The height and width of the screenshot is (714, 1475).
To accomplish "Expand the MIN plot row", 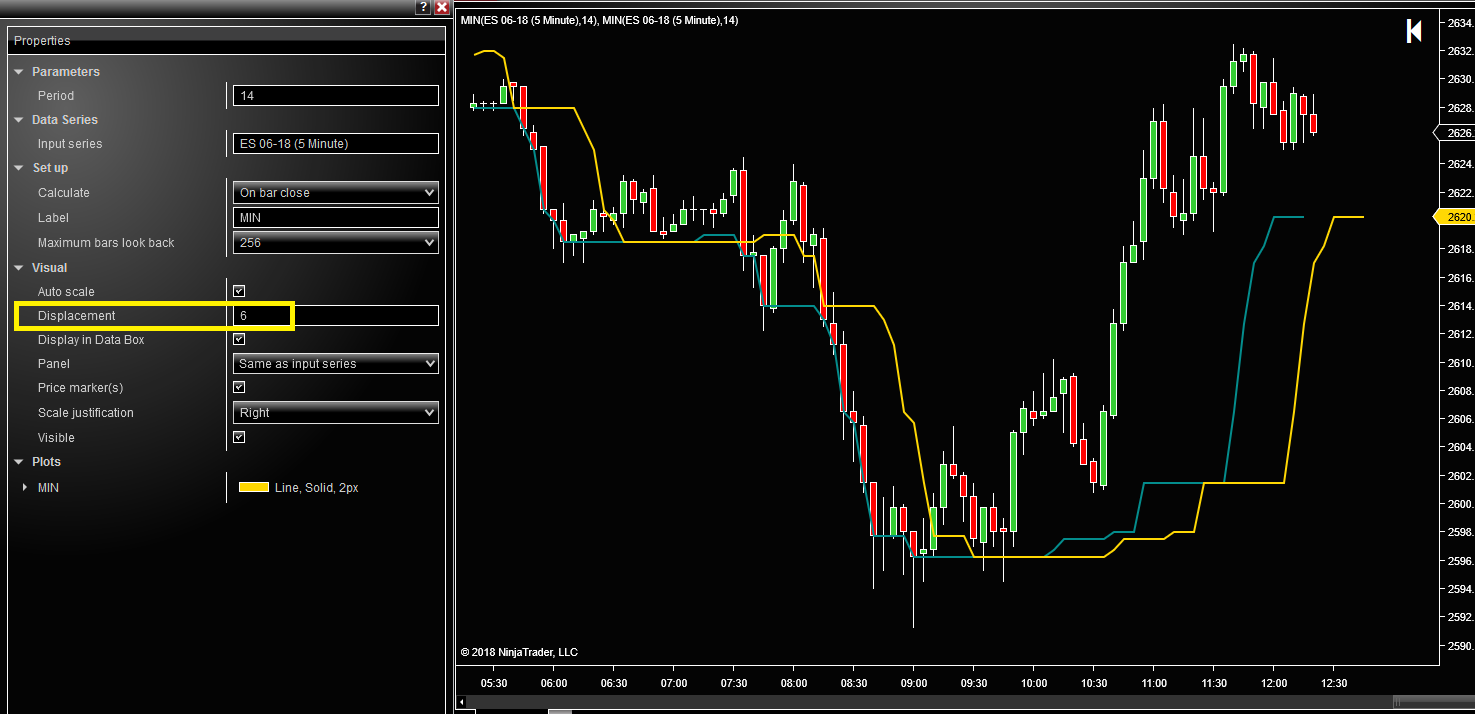I will click(x=25, y=488).
